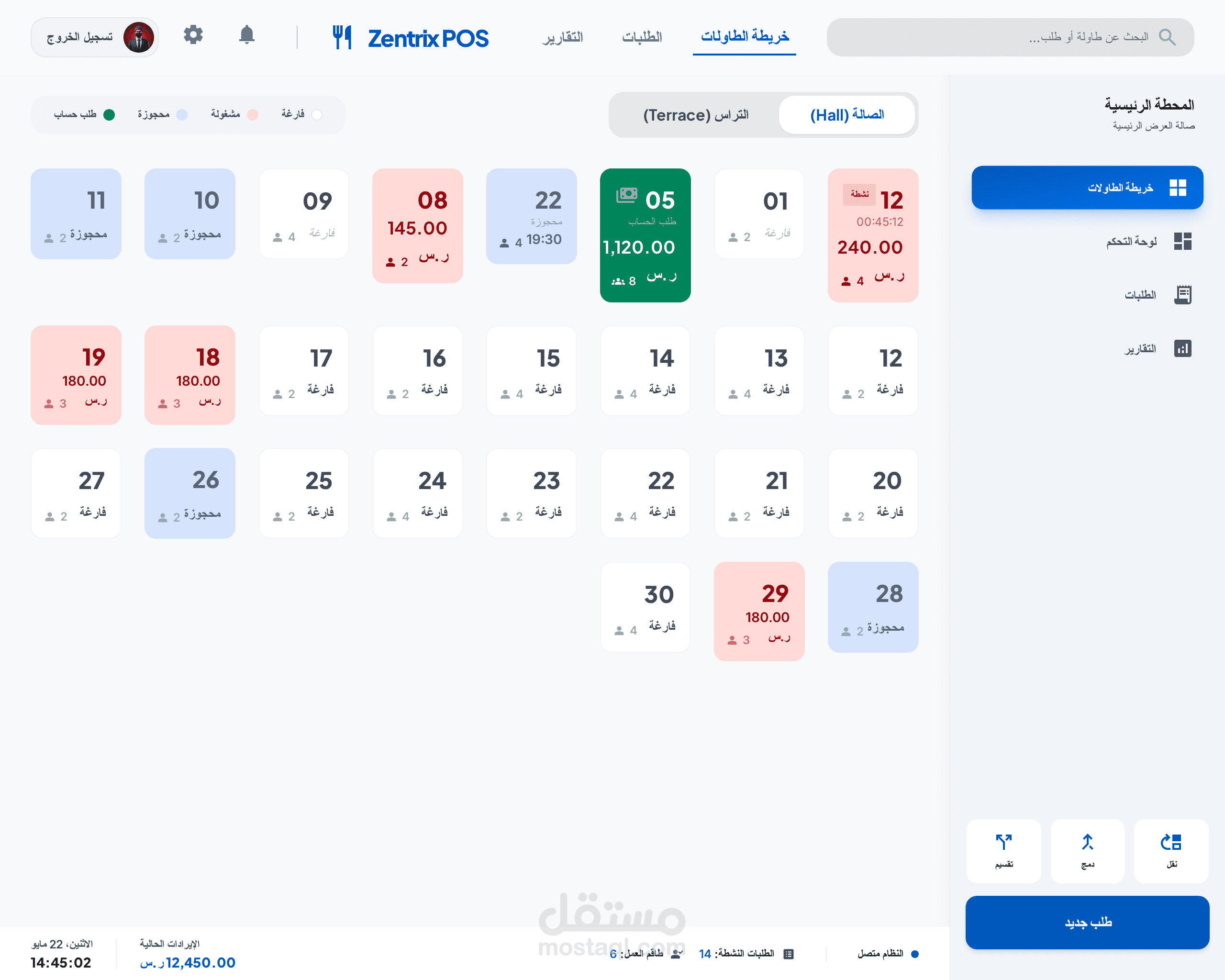Select empty table 13
Screen dimensions: 1225x980
click(759, 371)
